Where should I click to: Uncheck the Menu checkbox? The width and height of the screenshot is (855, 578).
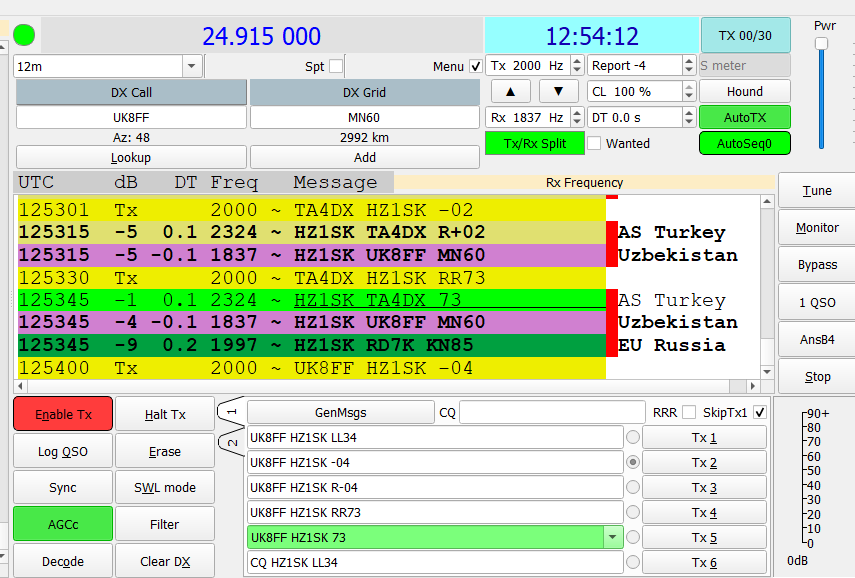tap(475, 66)
